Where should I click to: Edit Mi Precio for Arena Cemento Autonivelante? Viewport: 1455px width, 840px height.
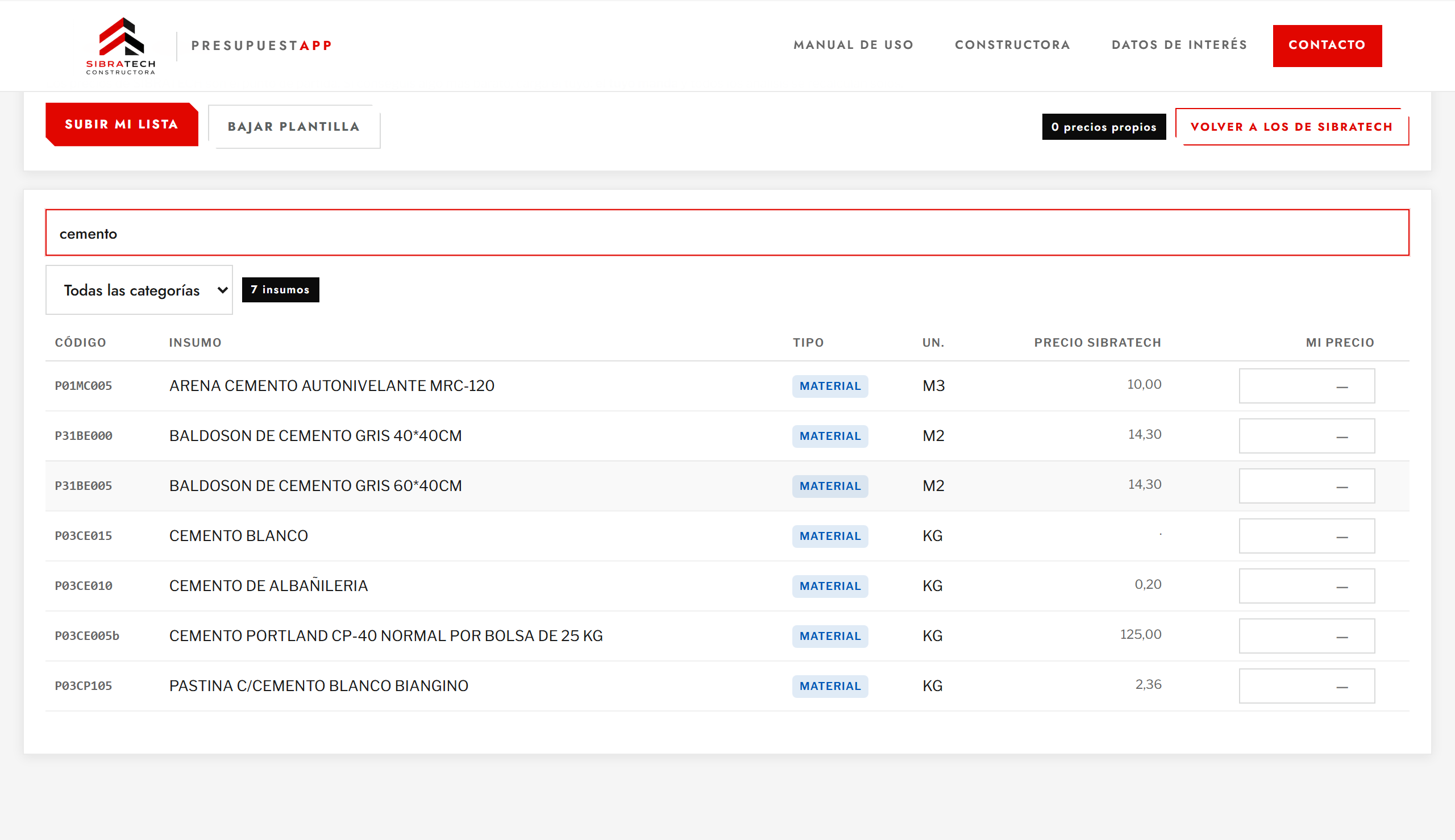(1307, 386)
